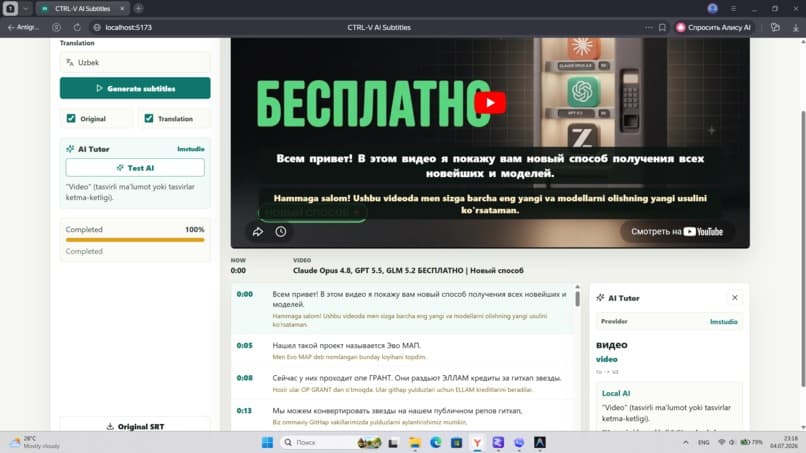Screen dimensions: 806x453
Task: Click the Completed progress bar
Action: tap(135, 240)
